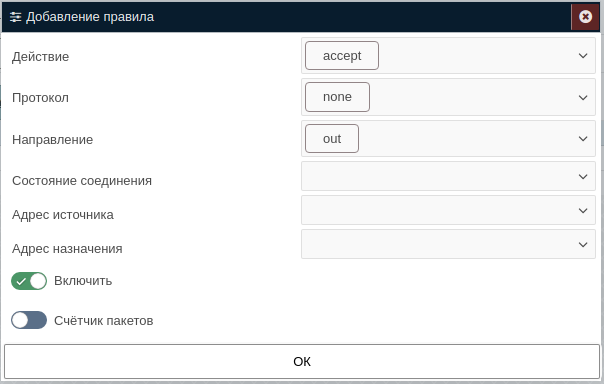This screenshot has width=604, height=384.
Task: Disable the Включить toggle
Action: (29, 281)
